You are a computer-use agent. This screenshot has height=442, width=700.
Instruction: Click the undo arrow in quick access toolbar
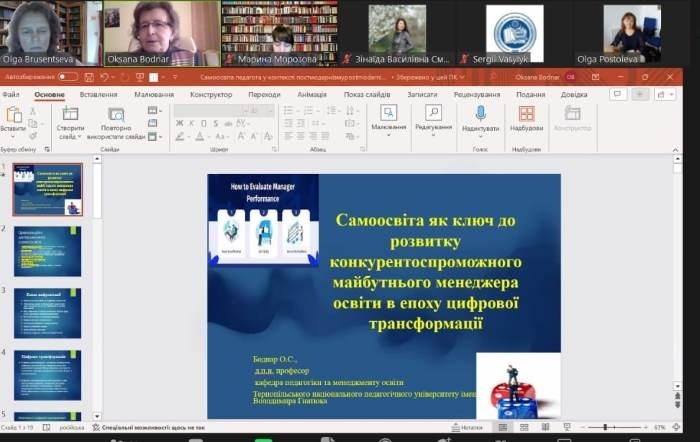pyautogui.click(x=104, y=76)
